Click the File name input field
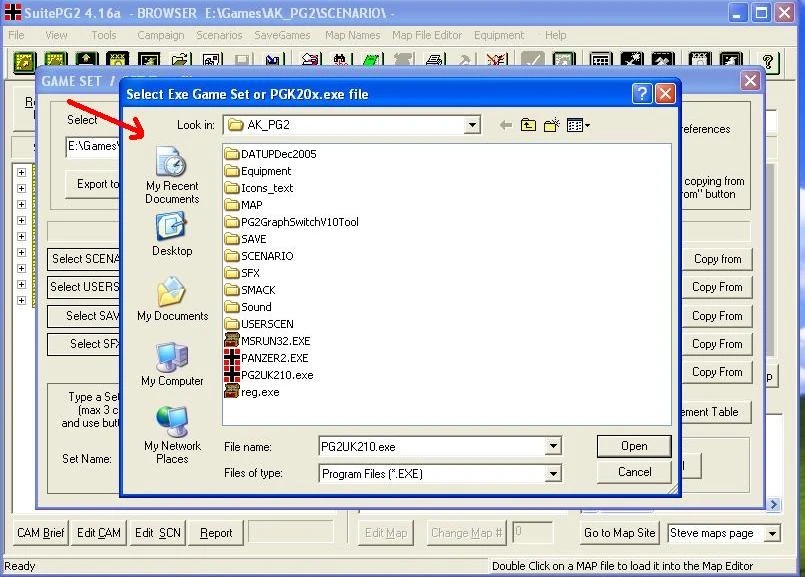 click(x=433, y=446)
